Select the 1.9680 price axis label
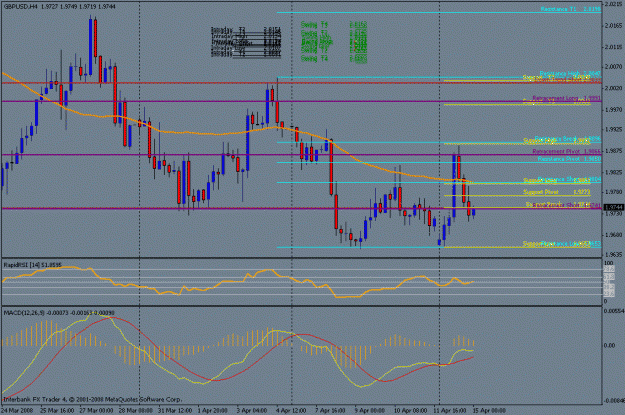625x415 pixels. click(614, 235)
